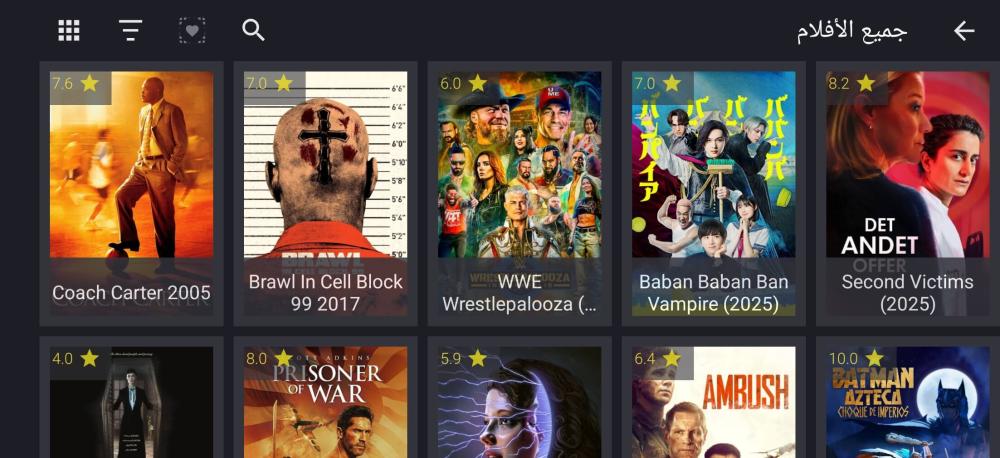Open the search magnifier
This screenshot has height=458, width=1000.
click(x=253, y=31)
